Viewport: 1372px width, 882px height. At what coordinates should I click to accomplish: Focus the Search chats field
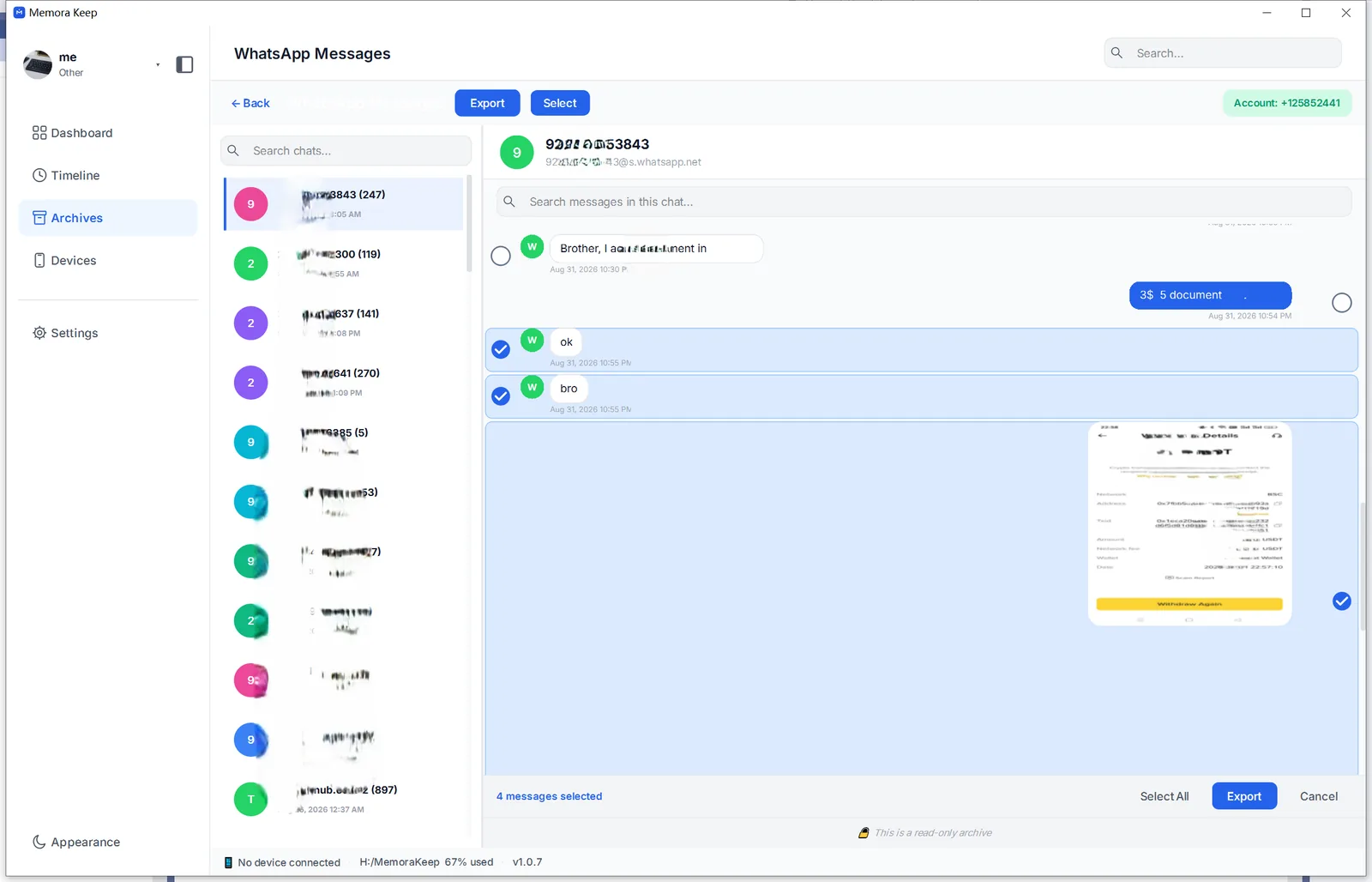tap(346, 151)
